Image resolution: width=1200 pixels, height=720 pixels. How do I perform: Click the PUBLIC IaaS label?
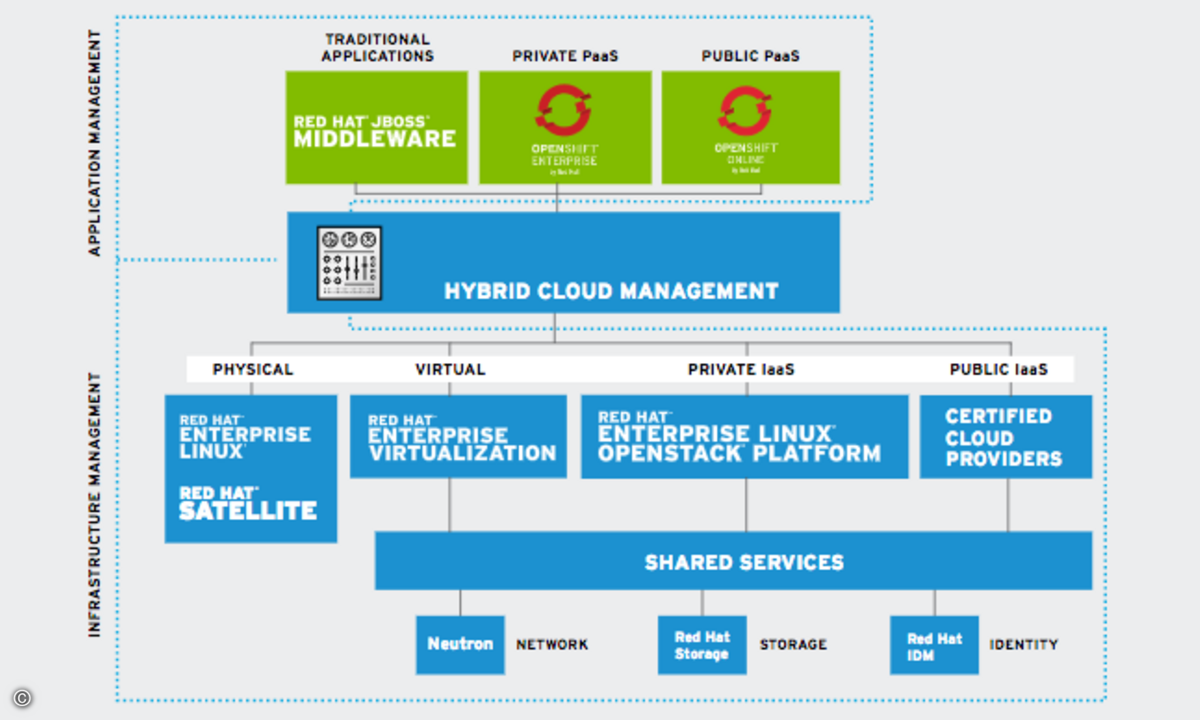[999, 369]
